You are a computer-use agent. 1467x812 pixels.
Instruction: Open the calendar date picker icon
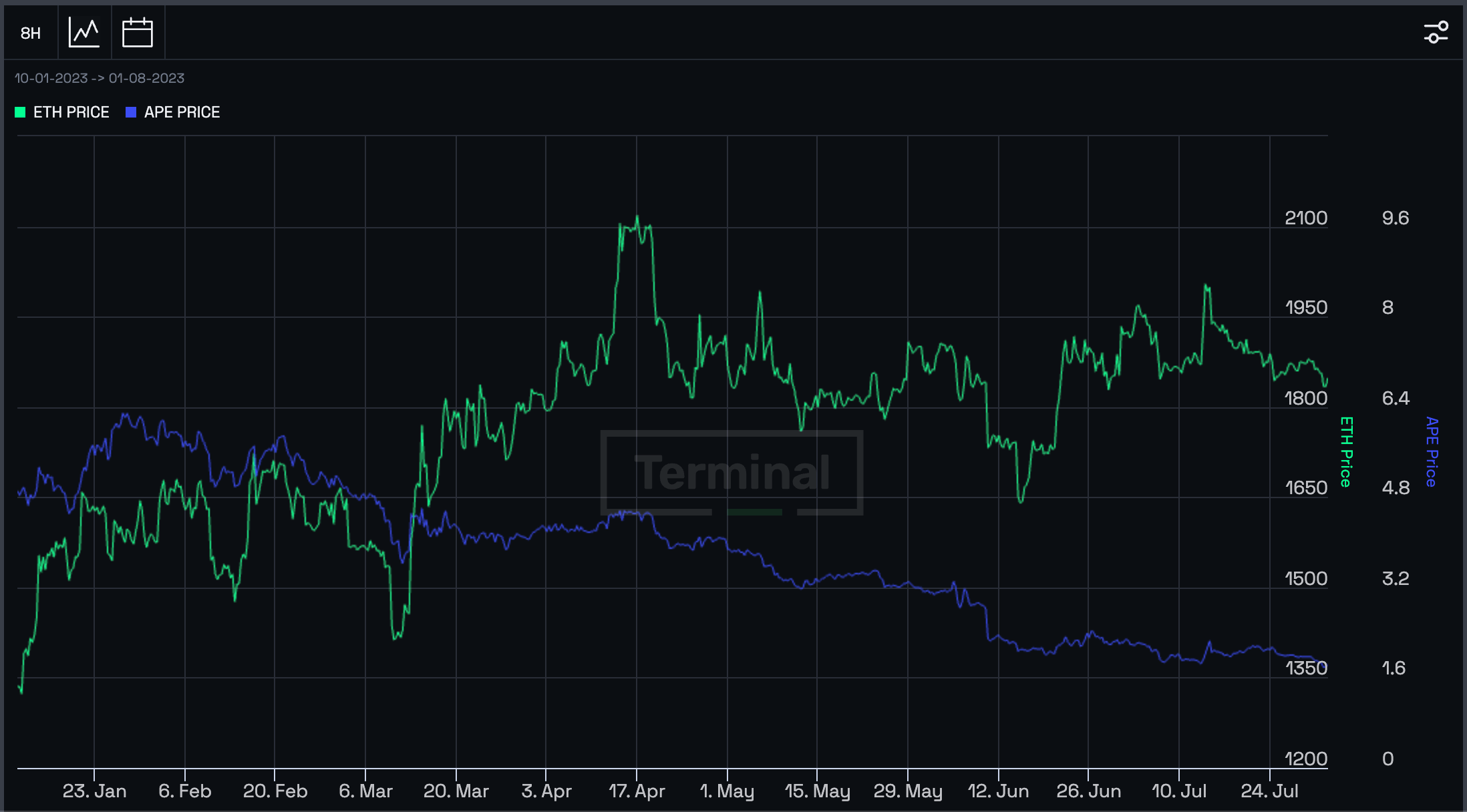[138, 33]
